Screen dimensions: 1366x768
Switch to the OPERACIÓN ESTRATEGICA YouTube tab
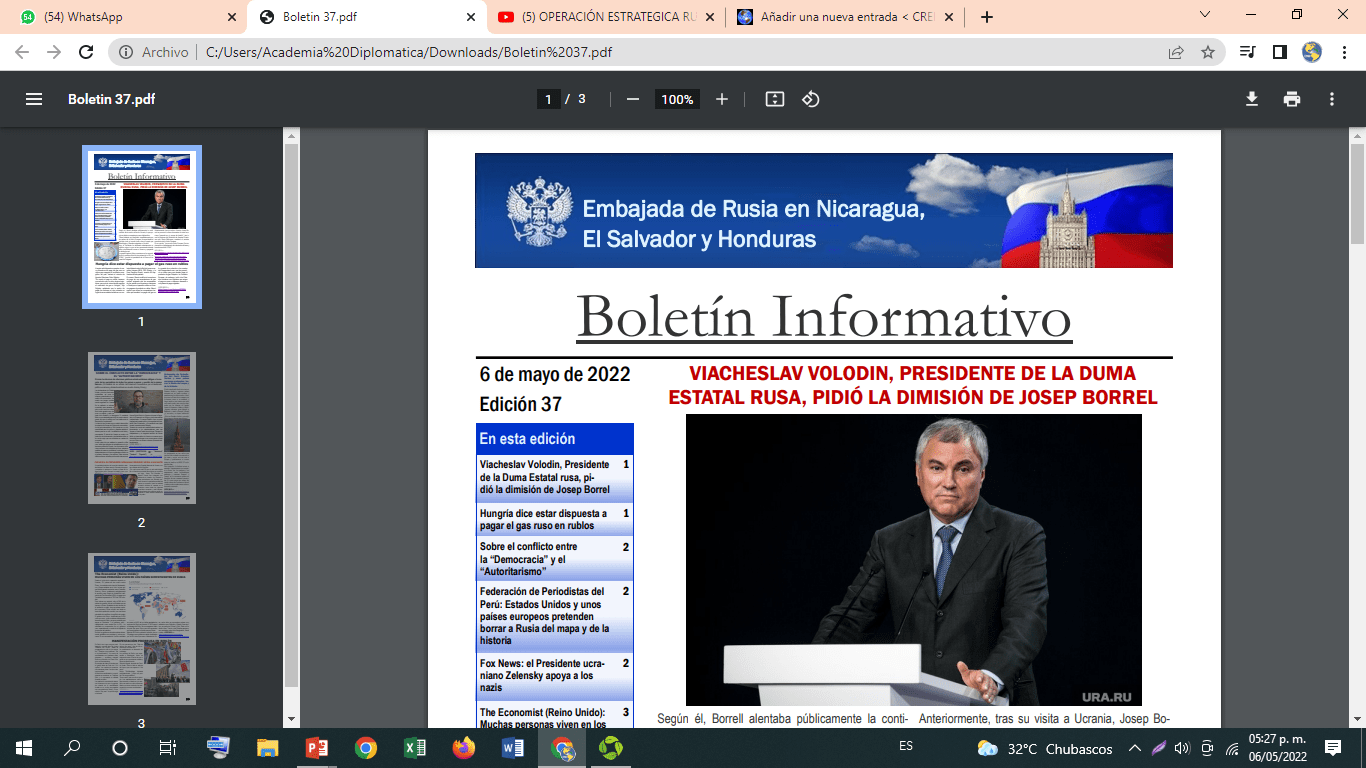(x=606, y=16)
